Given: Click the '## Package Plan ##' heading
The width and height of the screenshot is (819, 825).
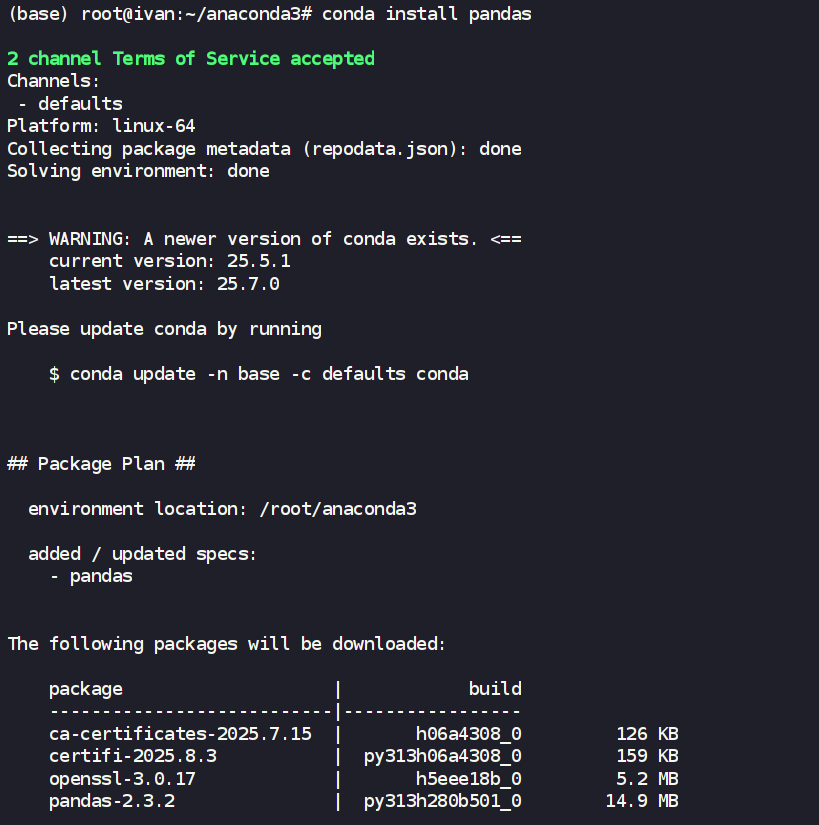Looking at the screenshot, I should point(101,464).
